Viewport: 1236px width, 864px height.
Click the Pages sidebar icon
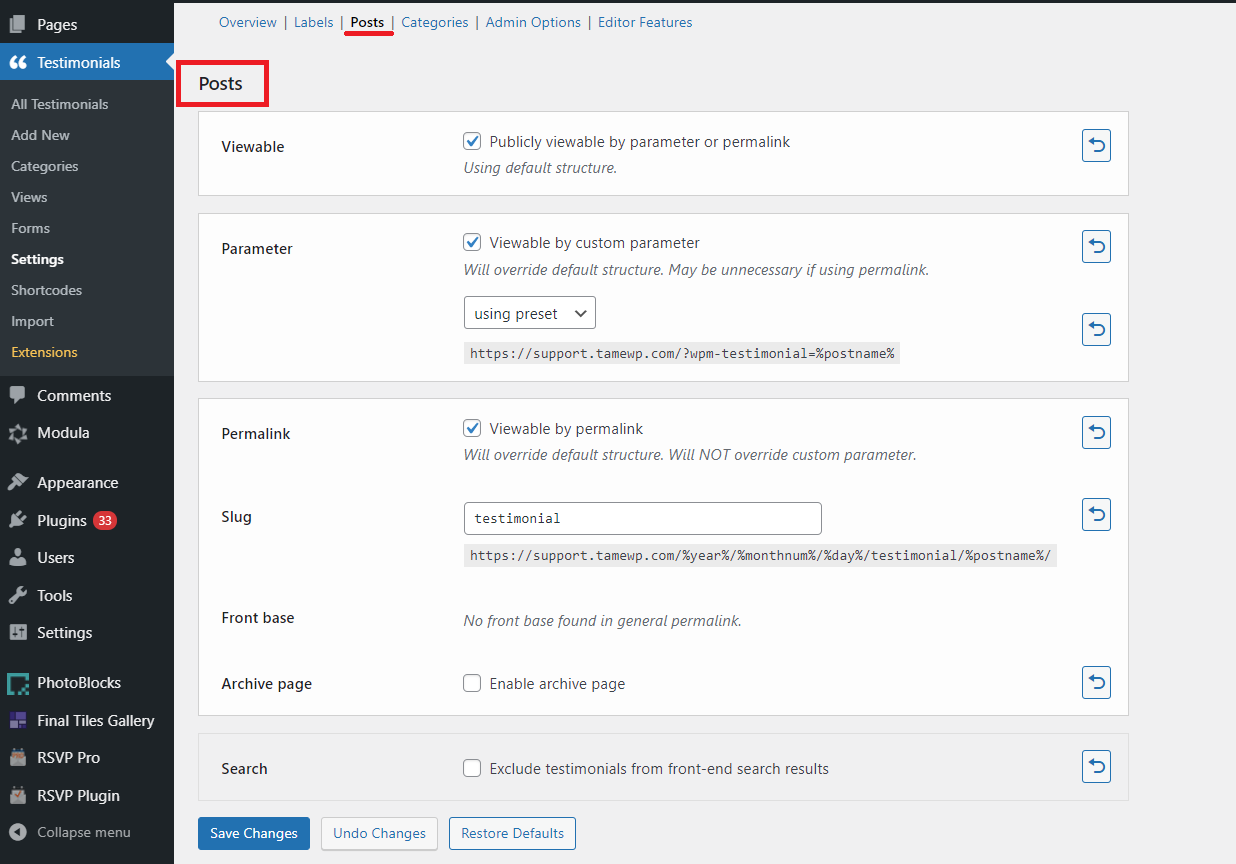(18, 24)
